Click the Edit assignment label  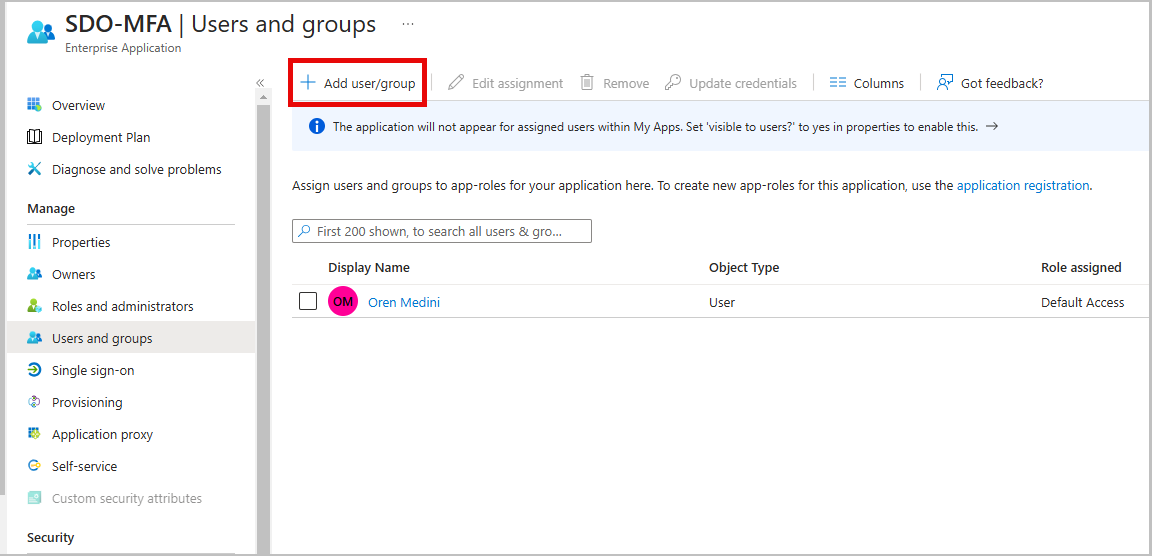517,83
